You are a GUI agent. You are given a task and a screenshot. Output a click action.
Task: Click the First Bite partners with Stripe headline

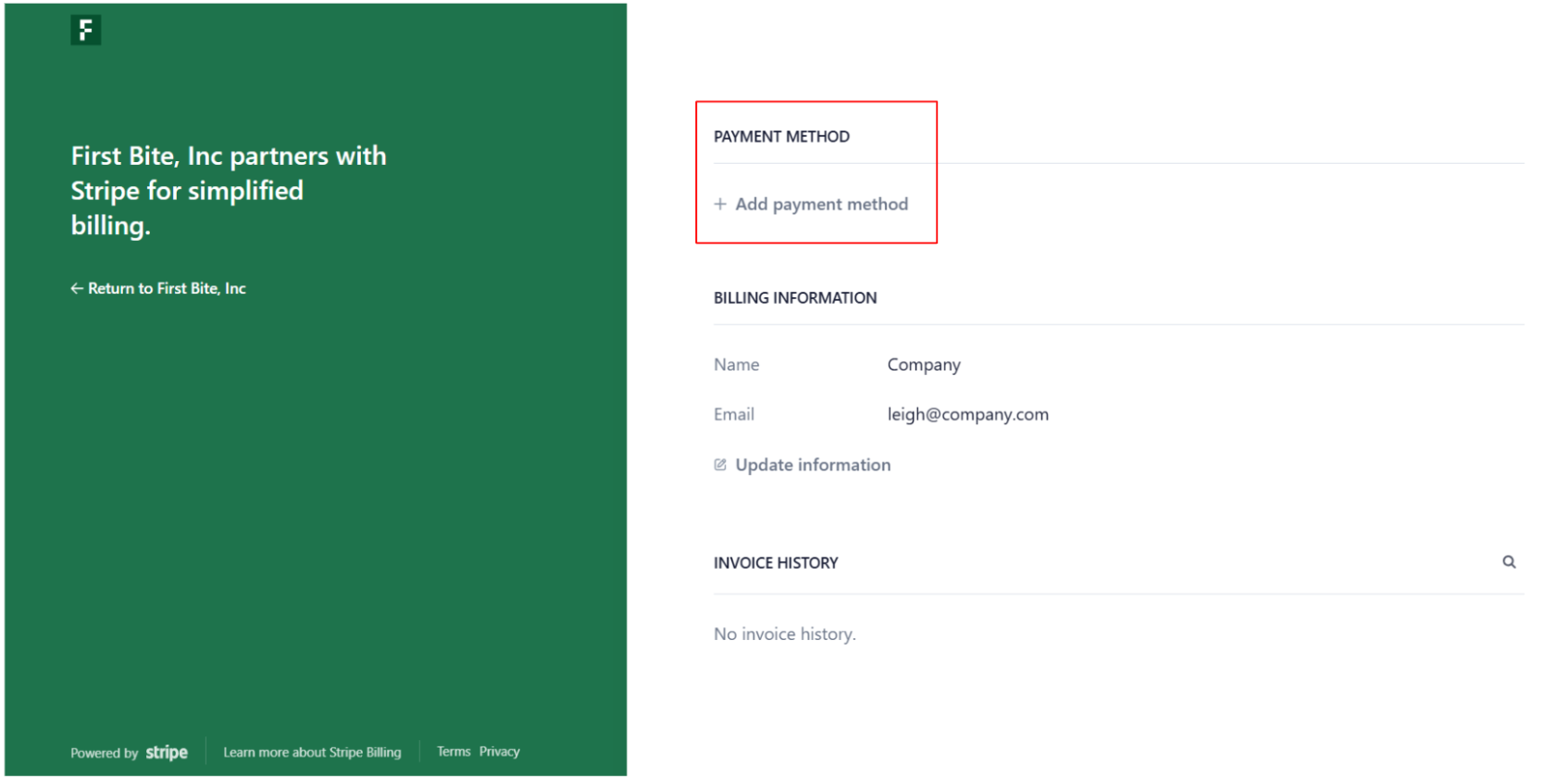229,191
